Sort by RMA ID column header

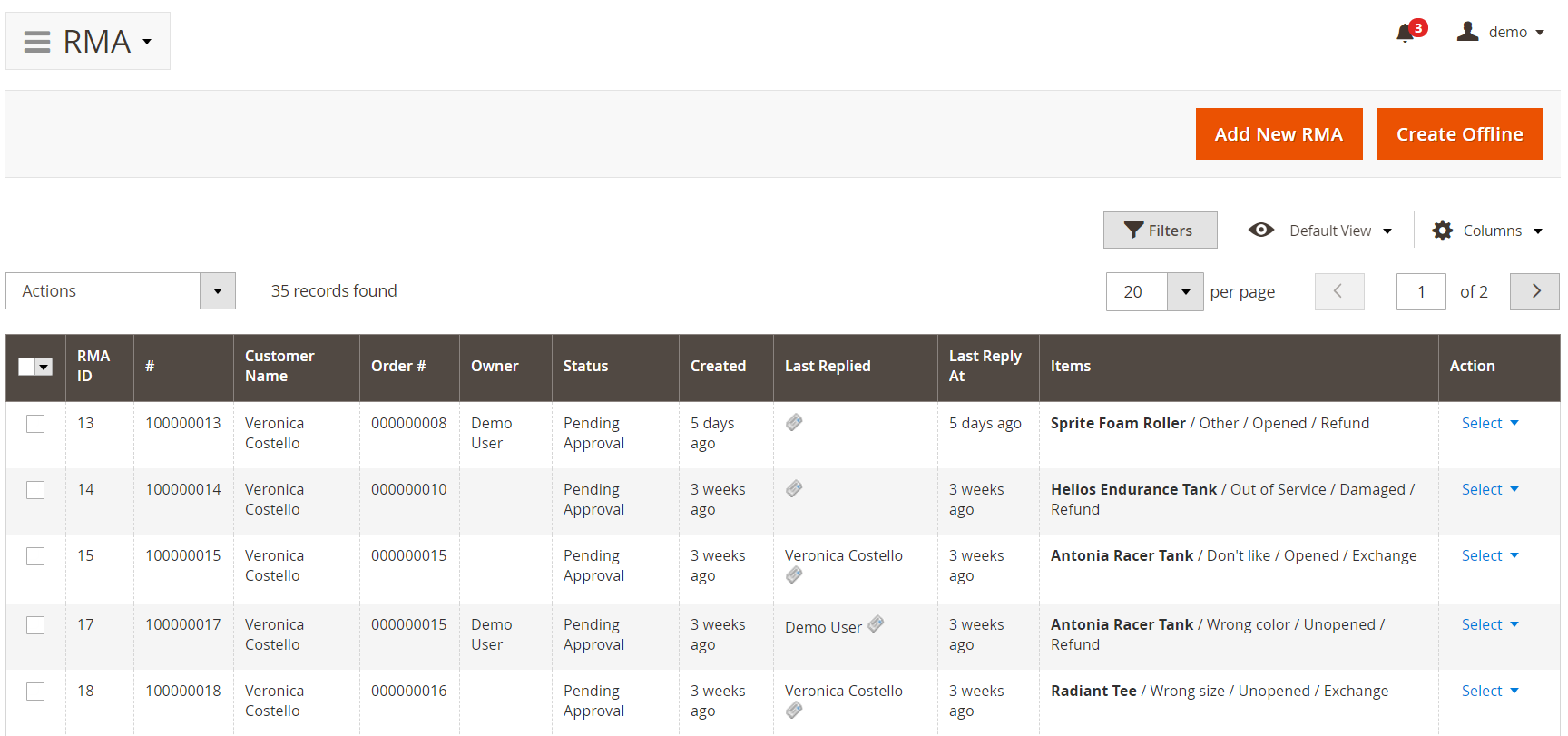point(100,367)
